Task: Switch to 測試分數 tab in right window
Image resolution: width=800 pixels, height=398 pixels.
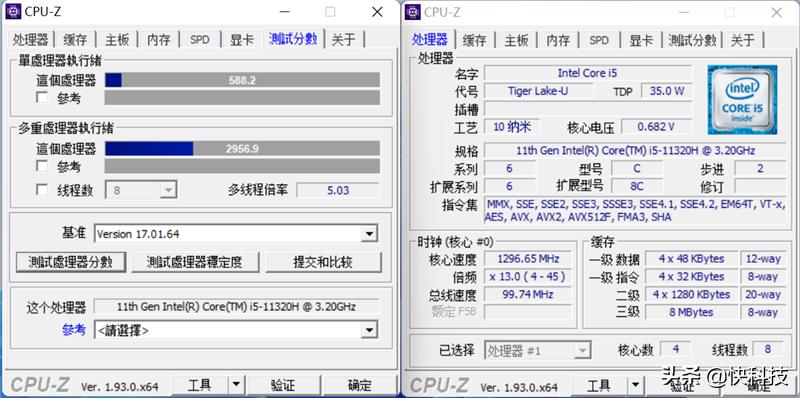Action: pyautogui.click(x=692, y=40)
